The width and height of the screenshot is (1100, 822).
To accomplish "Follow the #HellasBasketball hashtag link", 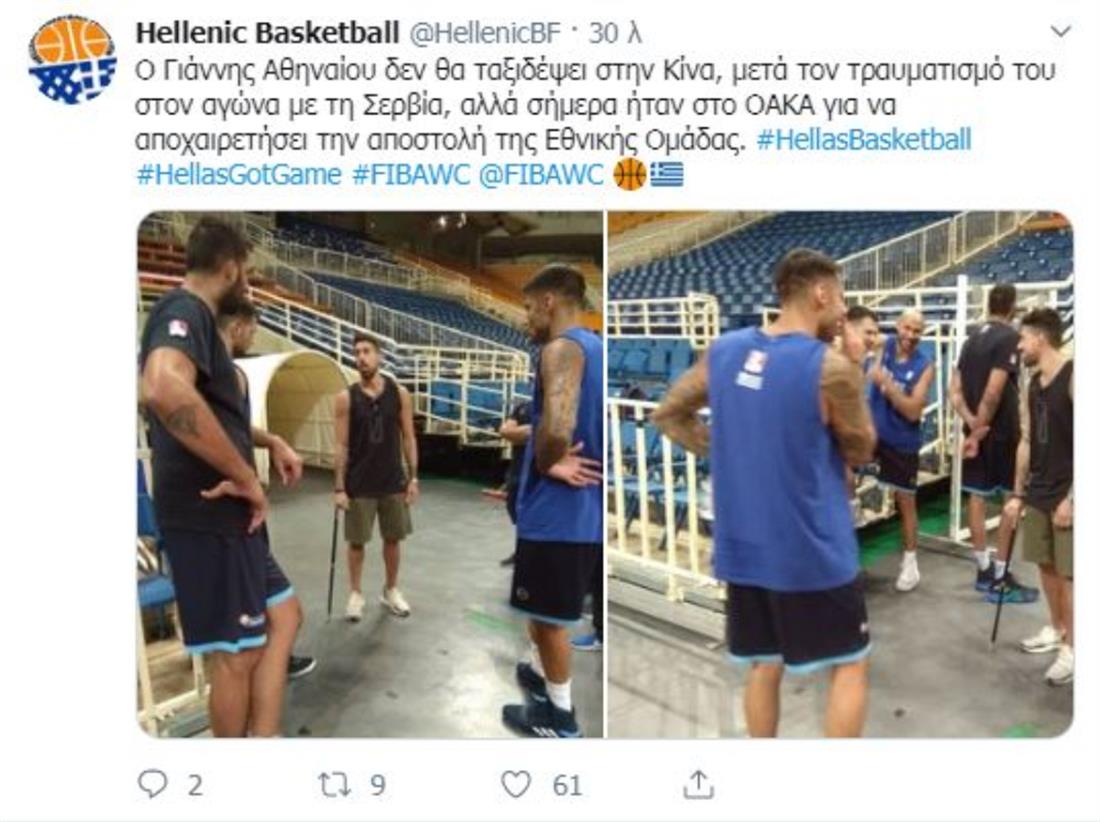I will click(x=864, y=140).
